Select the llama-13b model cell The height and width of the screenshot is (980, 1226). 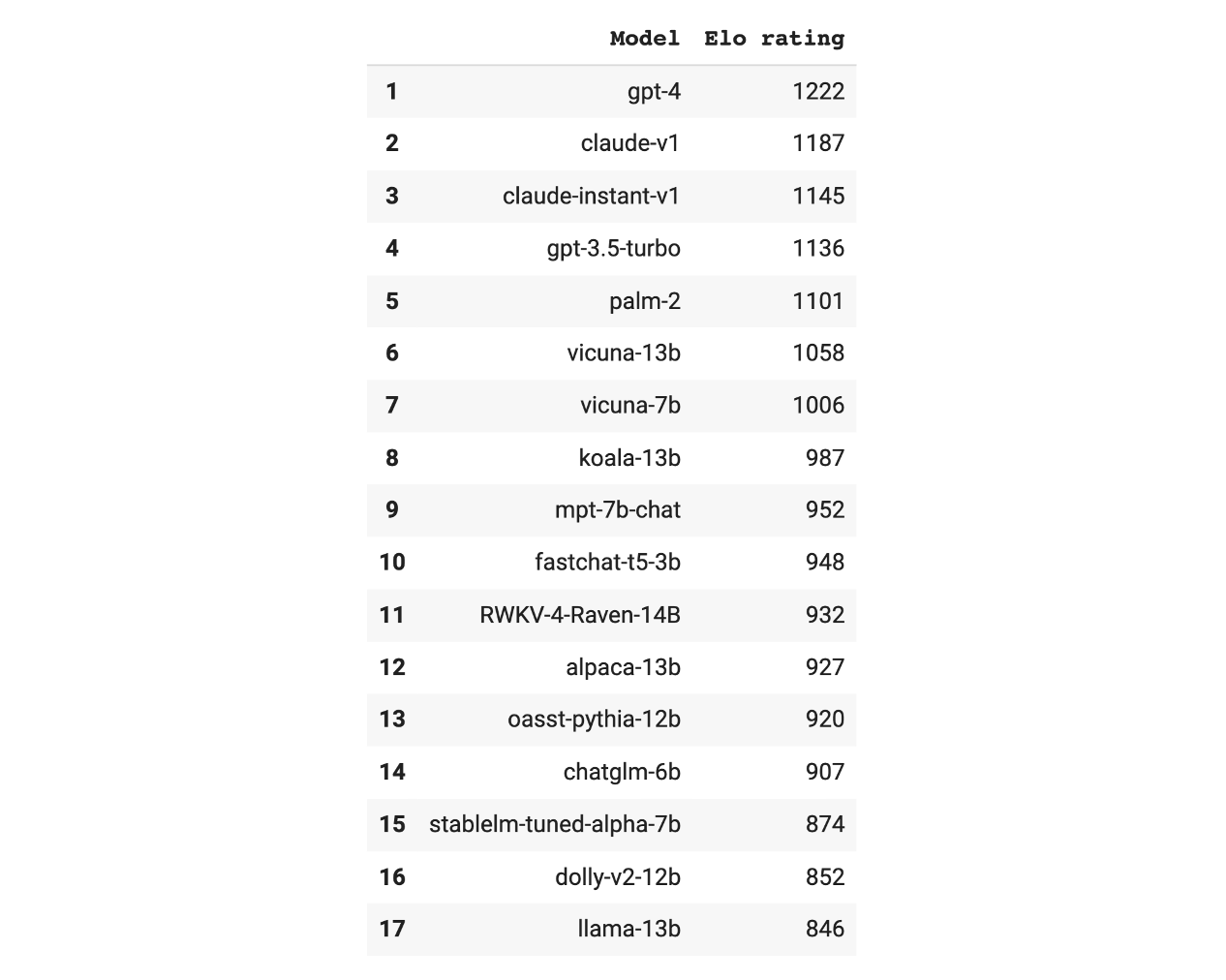coord(628,930)
